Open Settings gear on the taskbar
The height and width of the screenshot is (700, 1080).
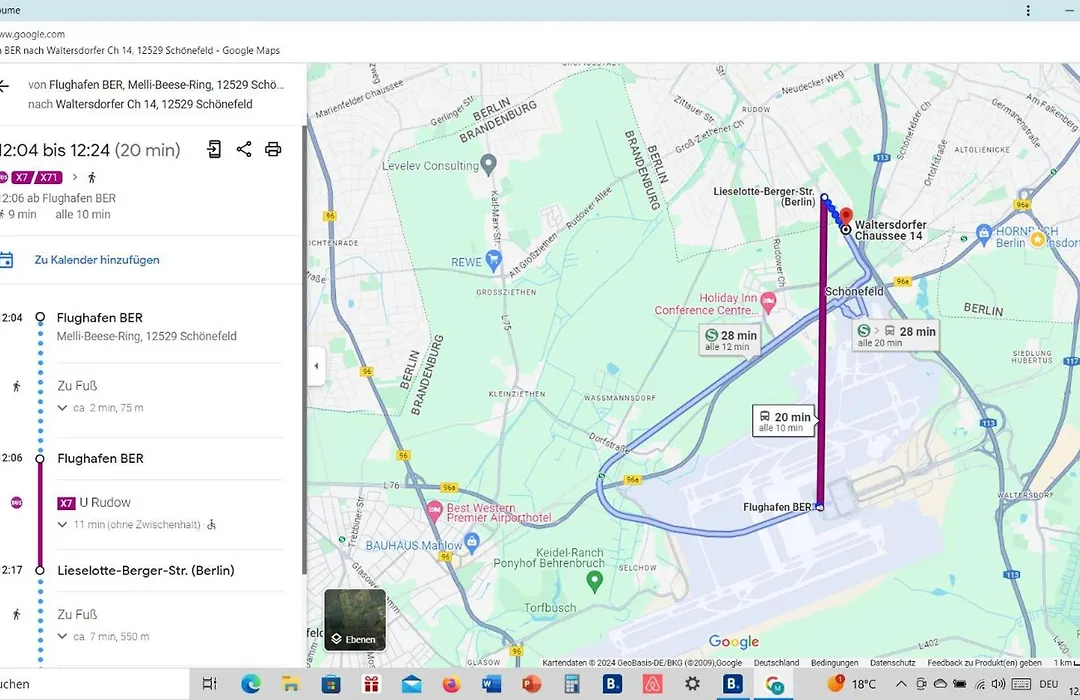click(x=692, y=684)
